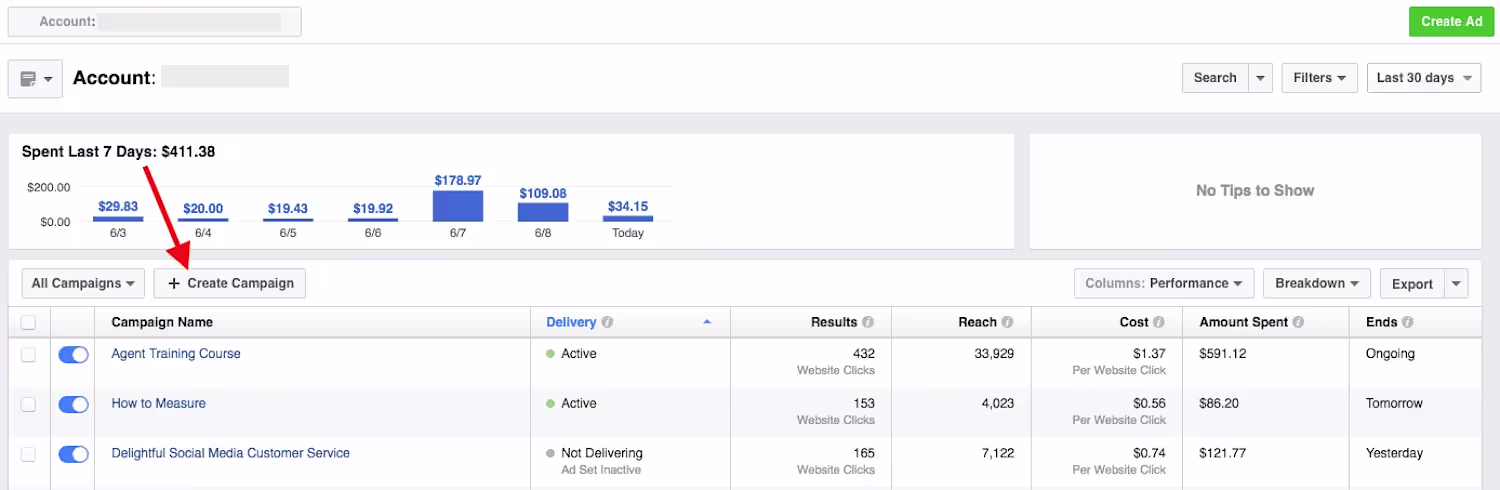Open Columns: Performance dropdown
This screenshot has height=490, width=1500.
click(1164, 283)
